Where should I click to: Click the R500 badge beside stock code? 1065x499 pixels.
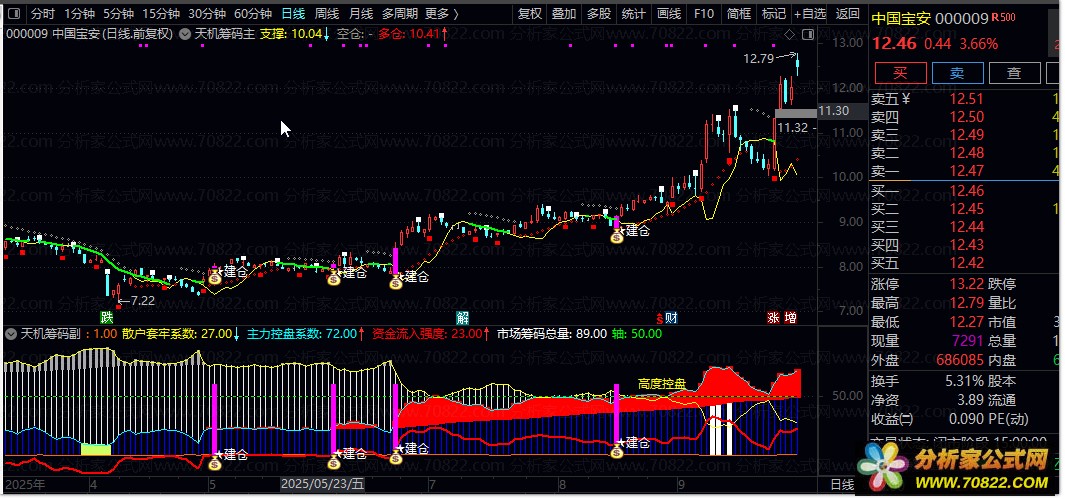tap(1003, 18)
